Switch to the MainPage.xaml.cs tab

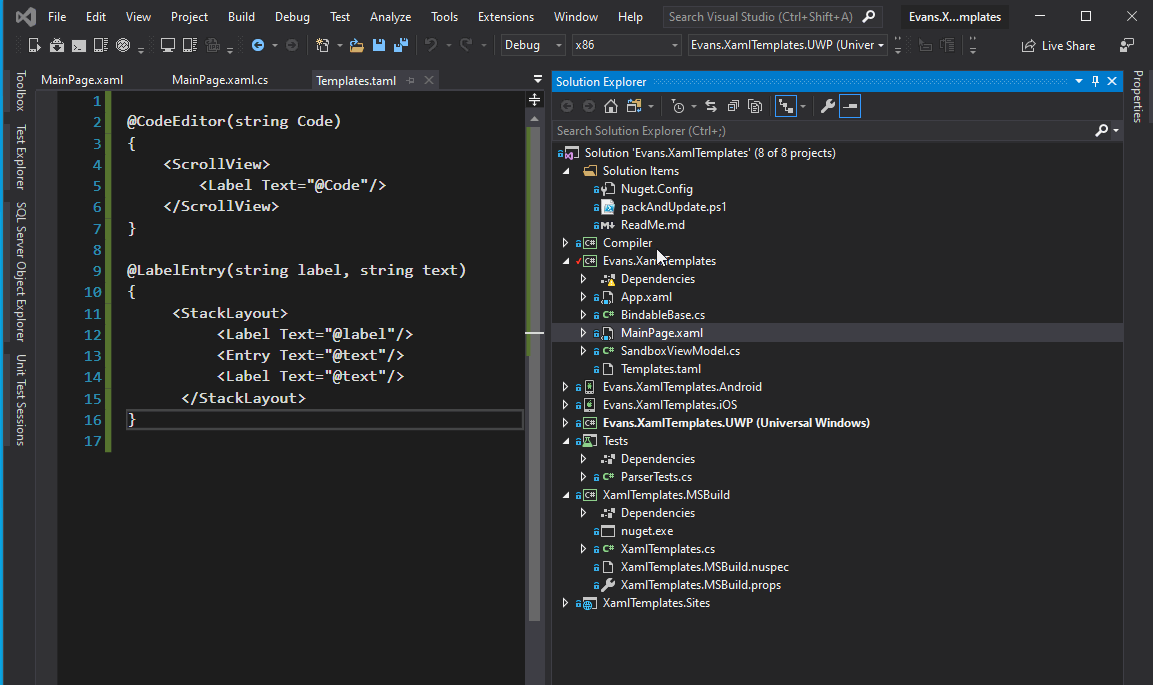click(220, 80)
